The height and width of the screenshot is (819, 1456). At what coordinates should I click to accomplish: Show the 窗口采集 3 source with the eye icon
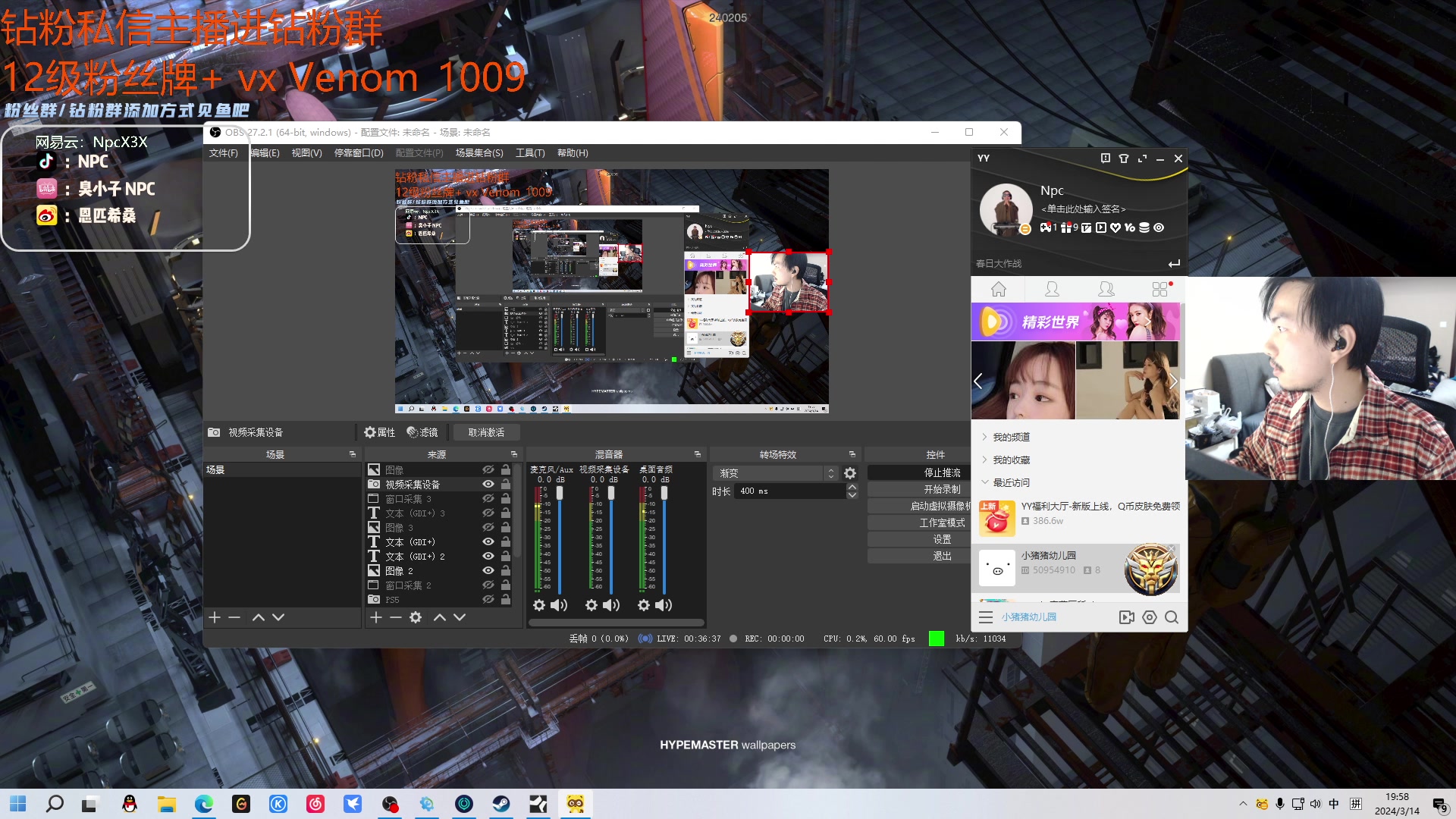coord(488,499)
